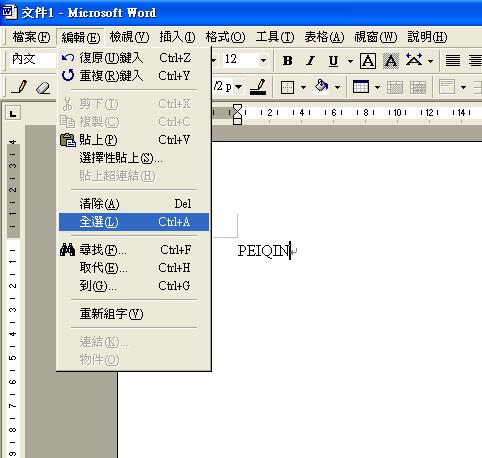Select the Draw Table pencil tool
Viewport: 482px width, 458px height.
click(x=19, y=87)
